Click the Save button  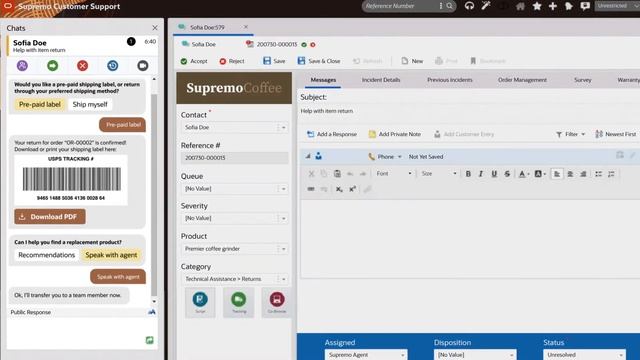[x=274, y=61]
